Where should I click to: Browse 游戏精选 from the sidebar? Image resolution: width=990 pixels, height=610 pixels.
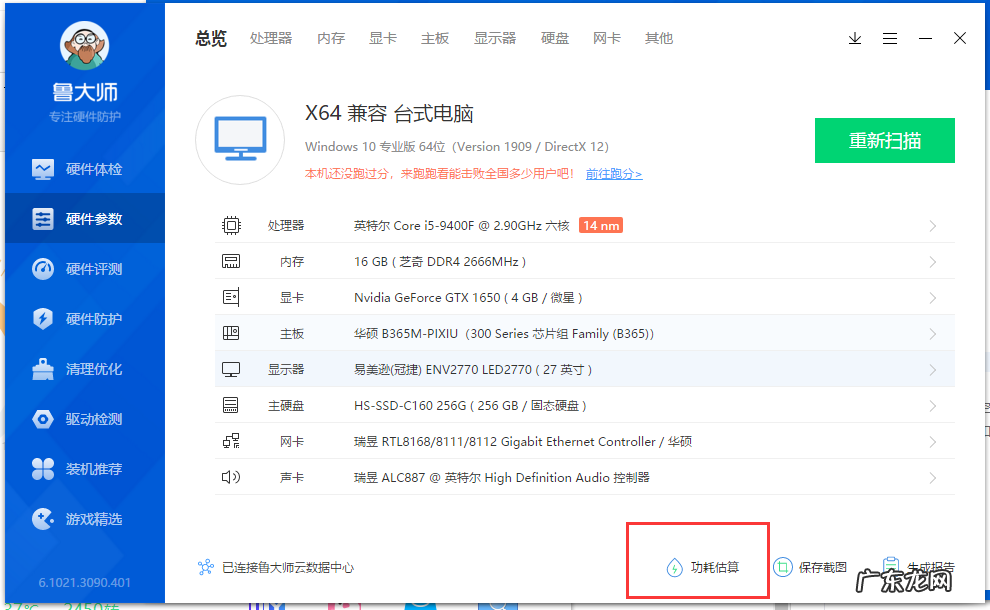84,518
